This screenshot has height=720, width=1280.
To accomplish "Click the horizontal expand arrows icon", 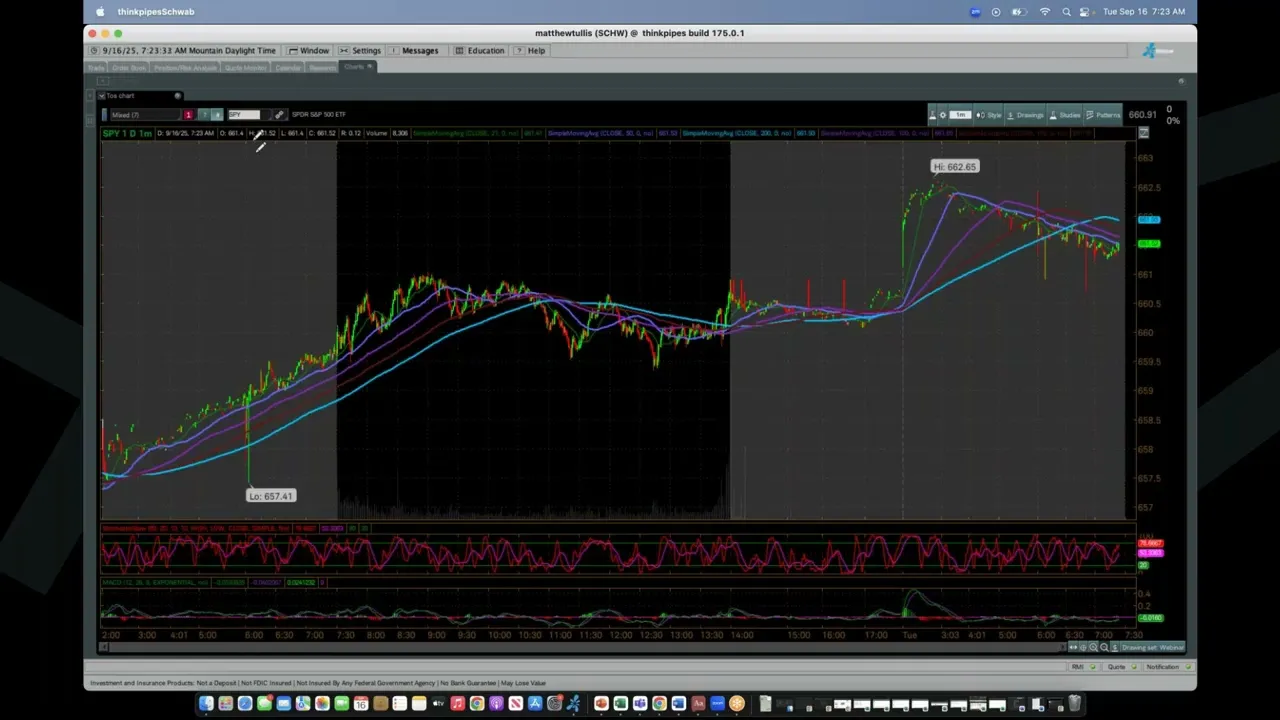I will [x=1073, y=648].
